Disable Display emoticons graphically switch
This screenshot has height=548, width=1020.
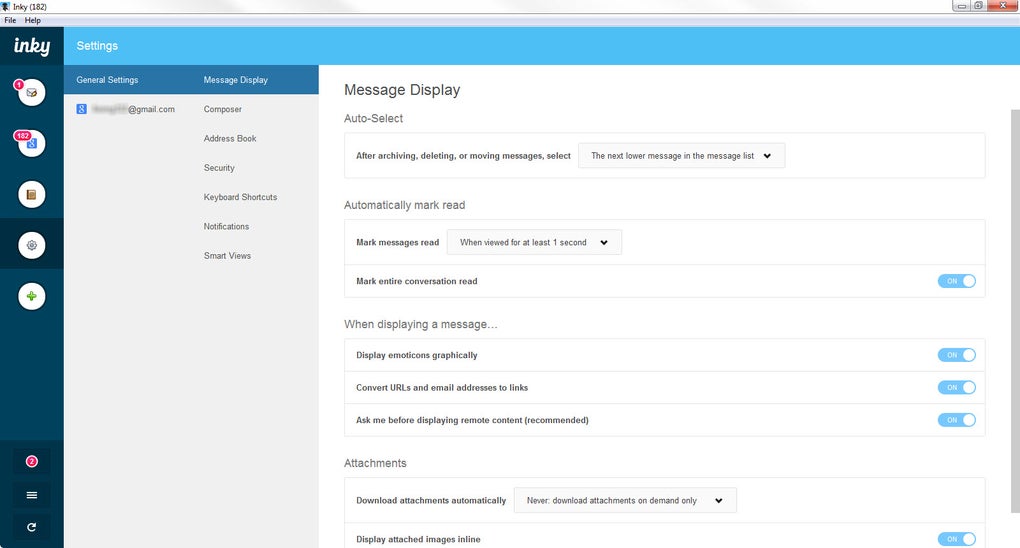956,355
